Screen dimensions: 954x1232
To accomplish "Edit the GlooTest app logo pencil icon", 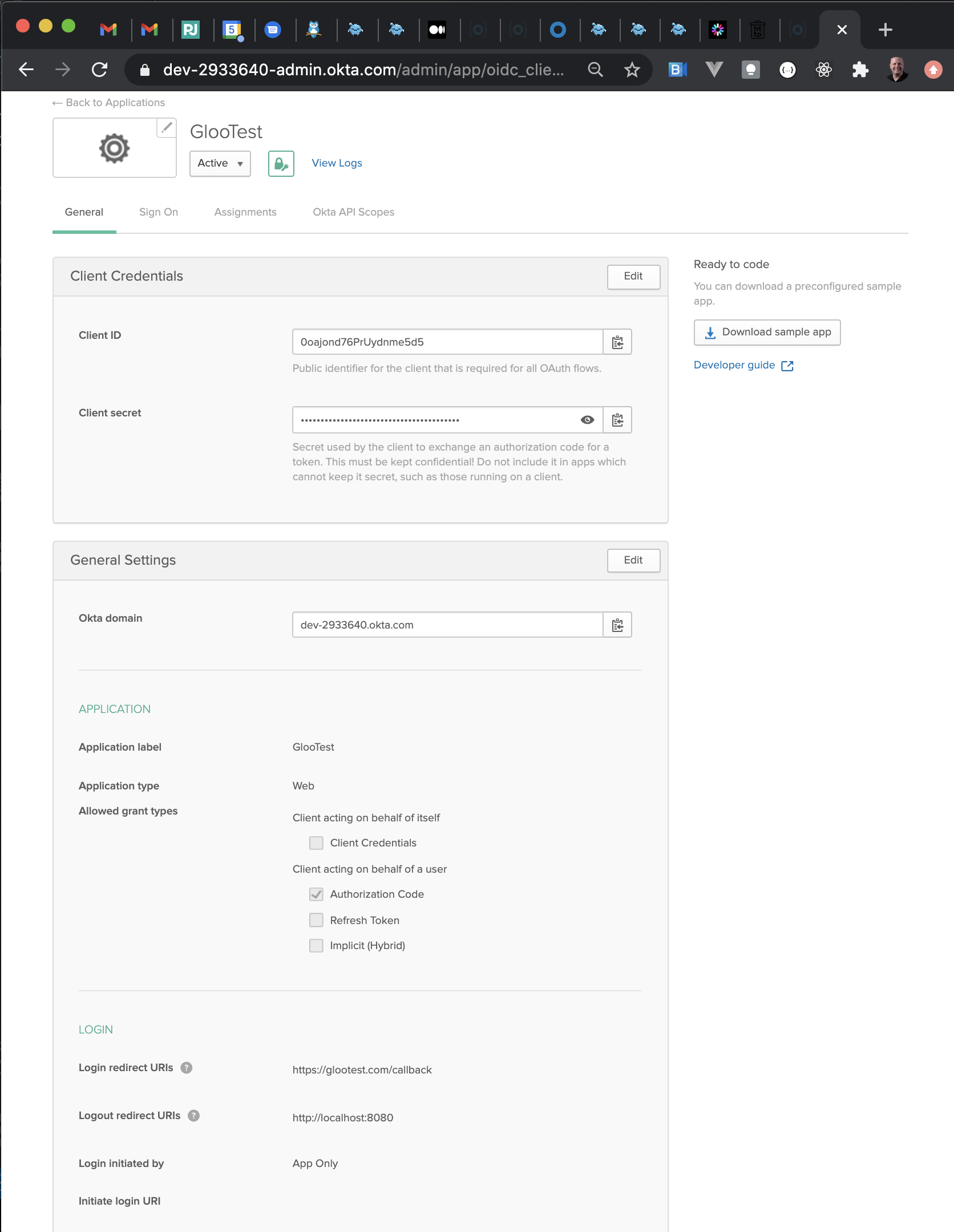I will click(166, 128).
